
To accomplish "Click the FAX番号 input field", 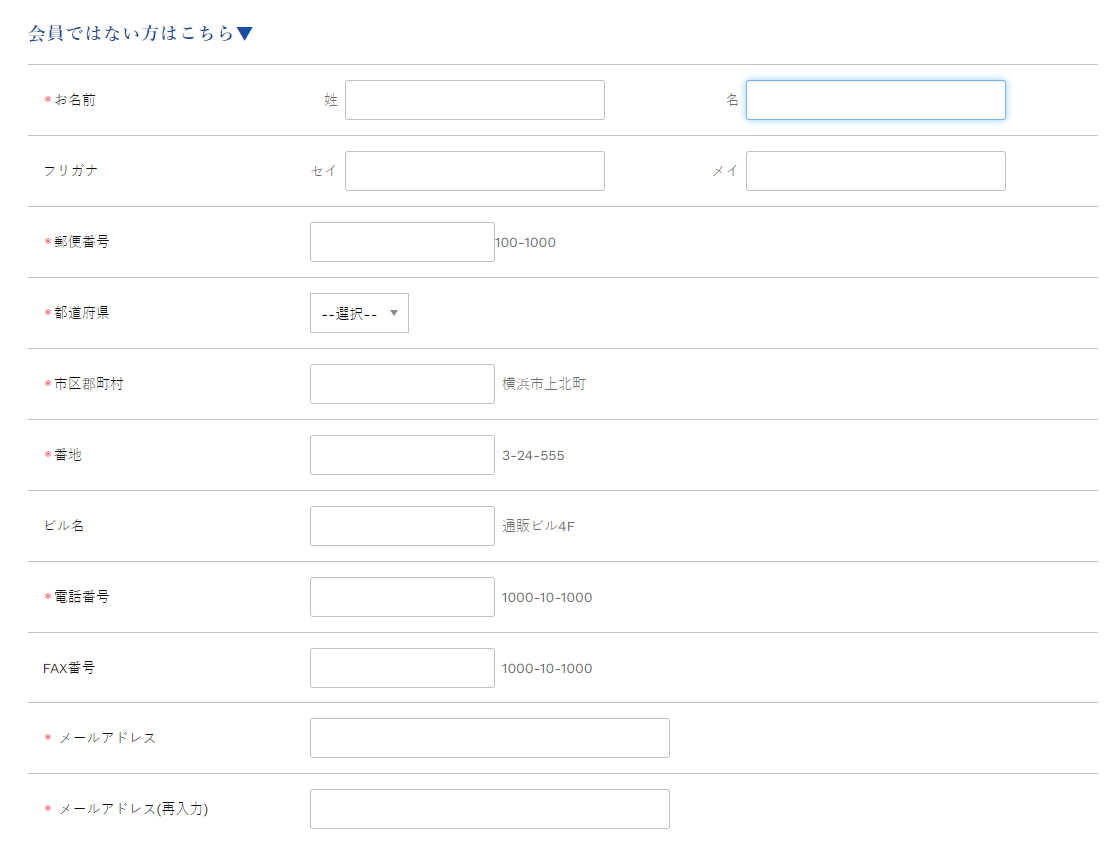I will pyautogui.click(x=402, y=668).
